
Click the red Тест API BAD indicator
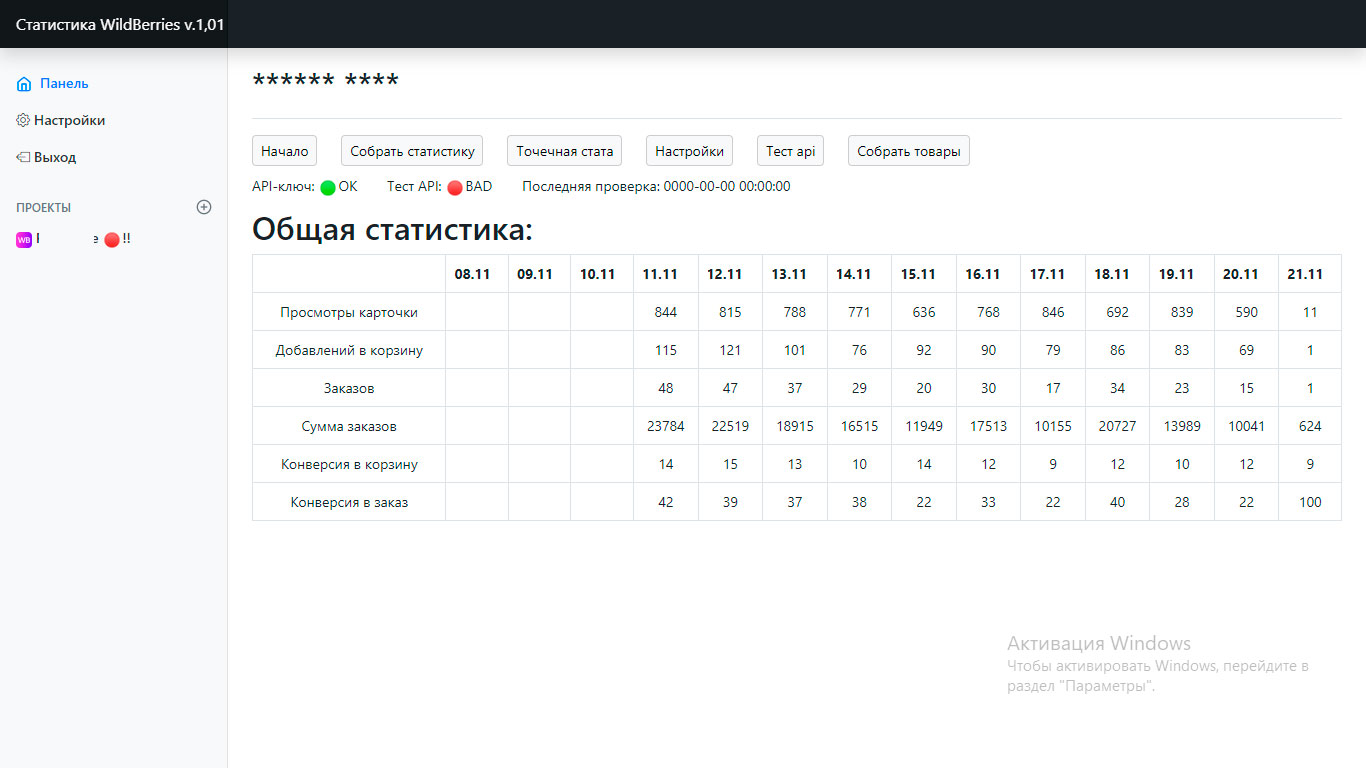[x=455, y=187]
